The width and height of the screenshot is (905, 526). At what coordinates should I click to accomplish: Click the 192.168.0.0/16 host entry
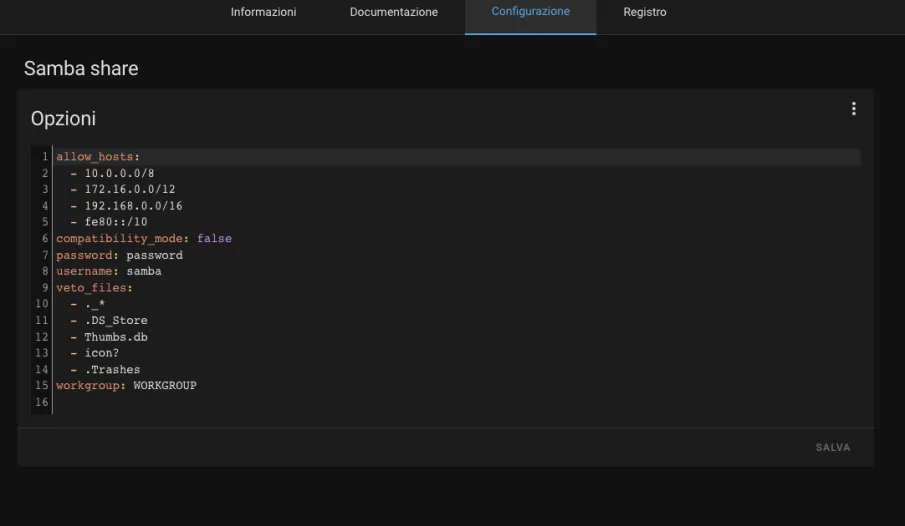[x=133, y=206]
